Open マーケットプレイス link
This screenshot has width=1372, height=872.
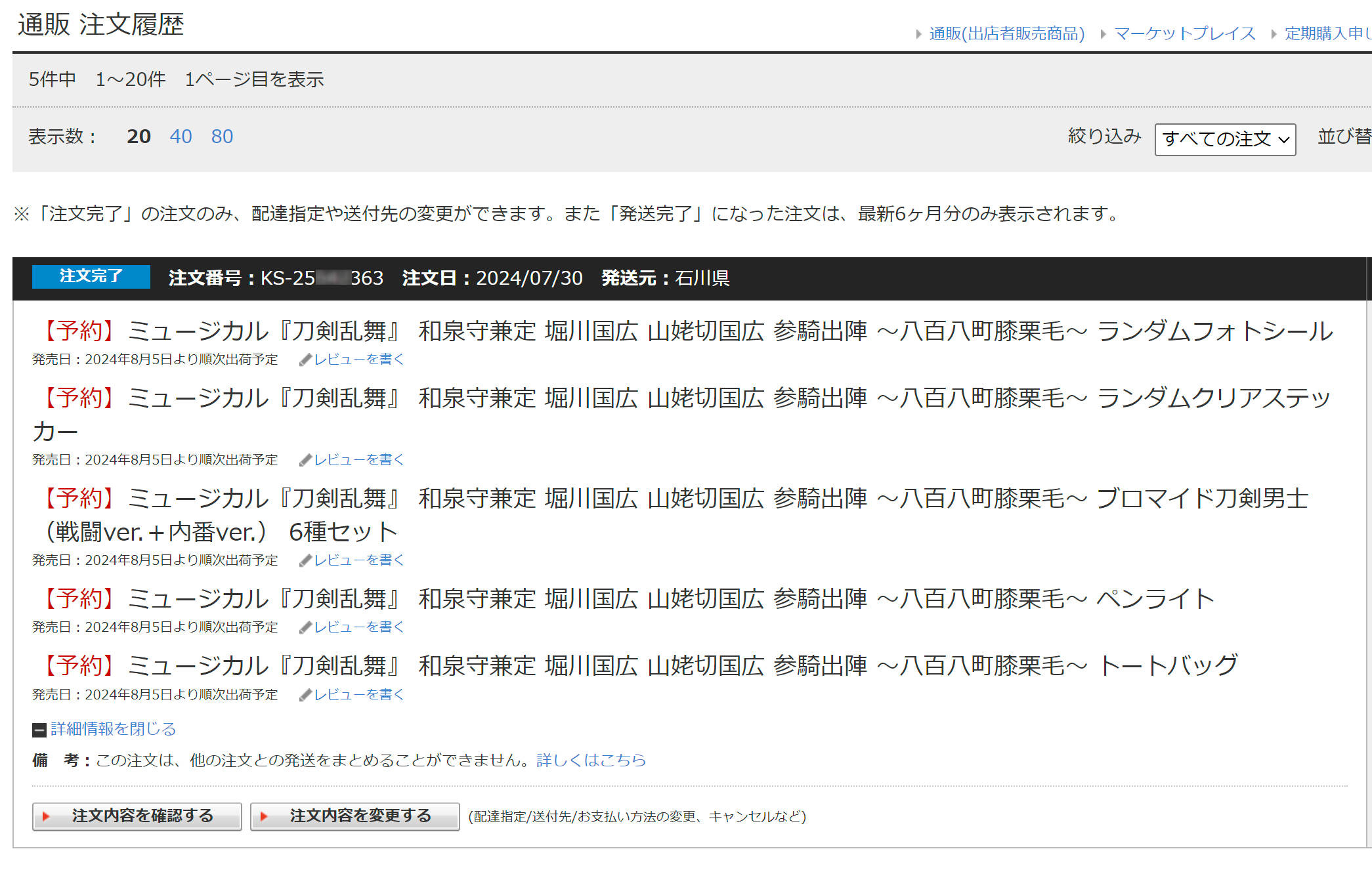(1185, 33)
